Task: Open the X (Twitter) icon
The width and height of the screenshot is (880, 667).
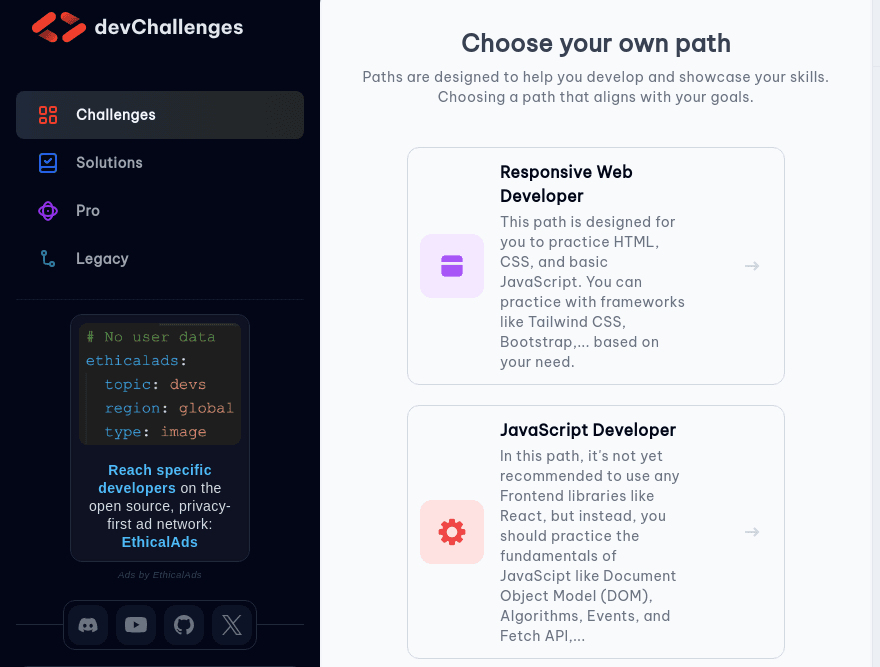Action: point(232,625)
